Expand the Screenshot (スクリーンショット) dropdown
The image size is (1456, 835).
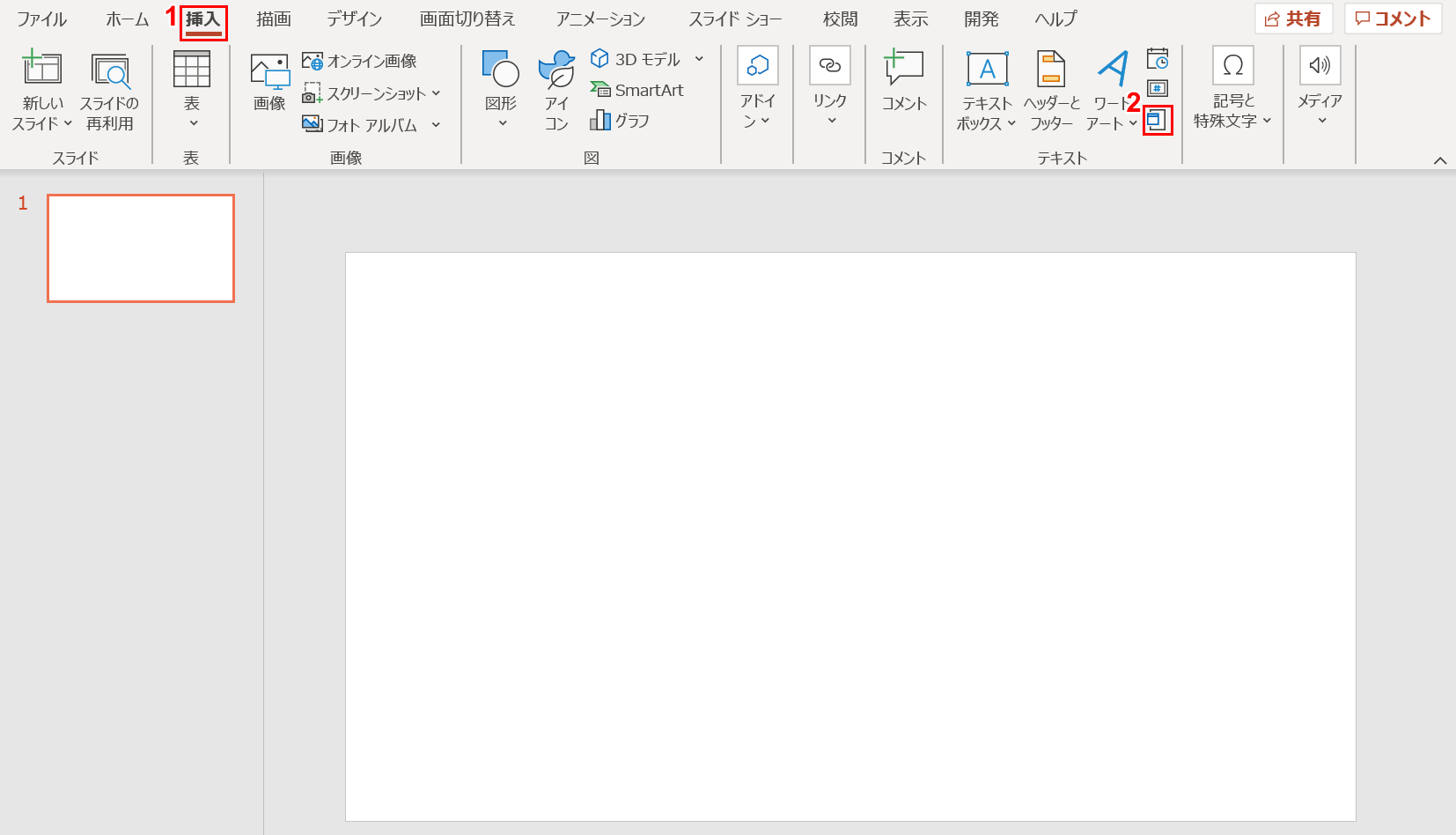(436, 93)
